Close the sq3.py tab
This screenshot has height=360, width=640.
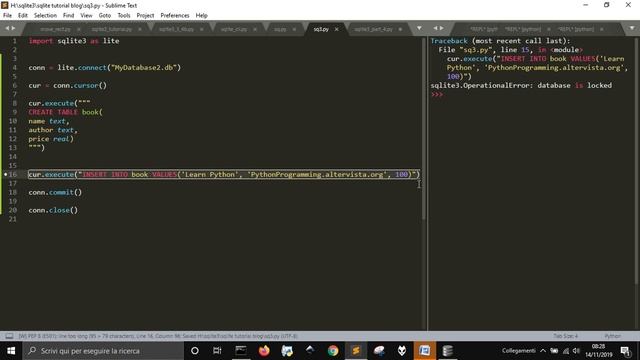(337, 29)
